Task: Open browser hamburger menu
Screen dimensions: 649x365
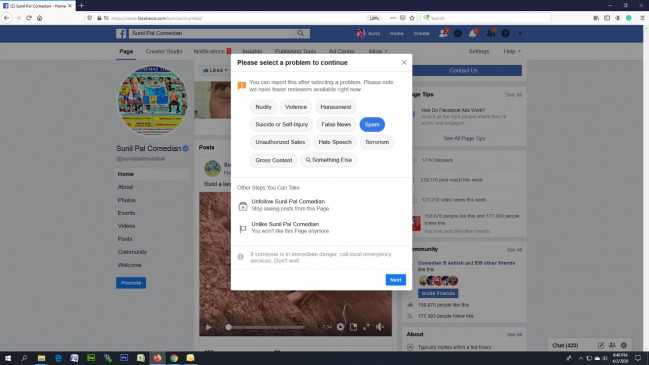Action: pos(642,18)
